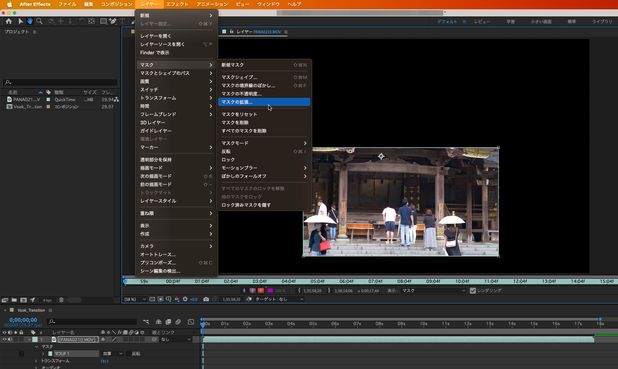Viewport: 618px width, 369px height.
Task: Click the timeline layer search field
Action: click(x=92, y=322)
